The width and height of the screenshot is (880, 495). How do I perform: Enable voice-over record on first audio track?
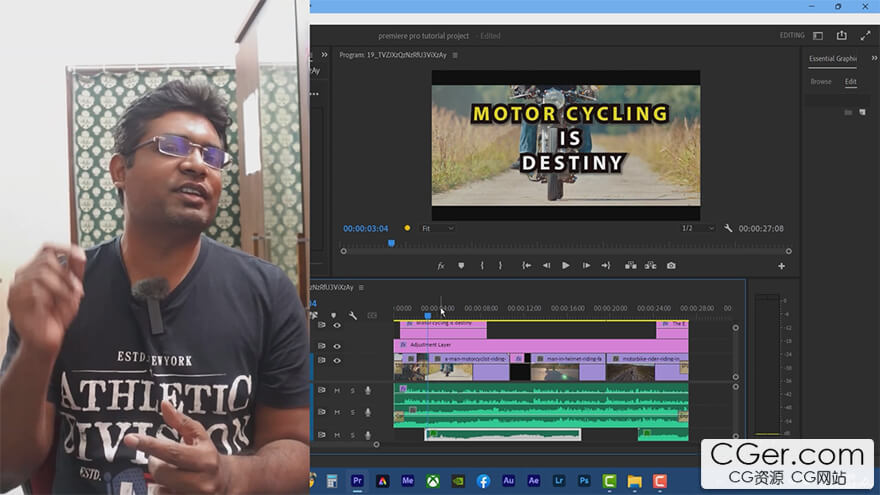tap(368, 391)
